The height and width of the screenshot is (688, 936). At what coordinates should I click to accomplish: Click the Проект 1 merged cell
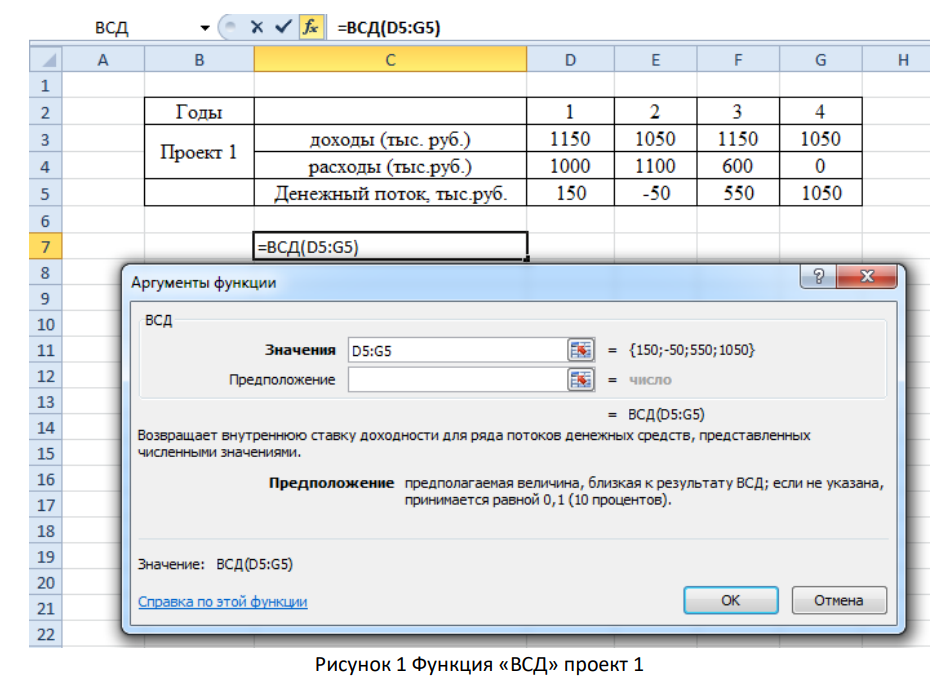[199, 152]
